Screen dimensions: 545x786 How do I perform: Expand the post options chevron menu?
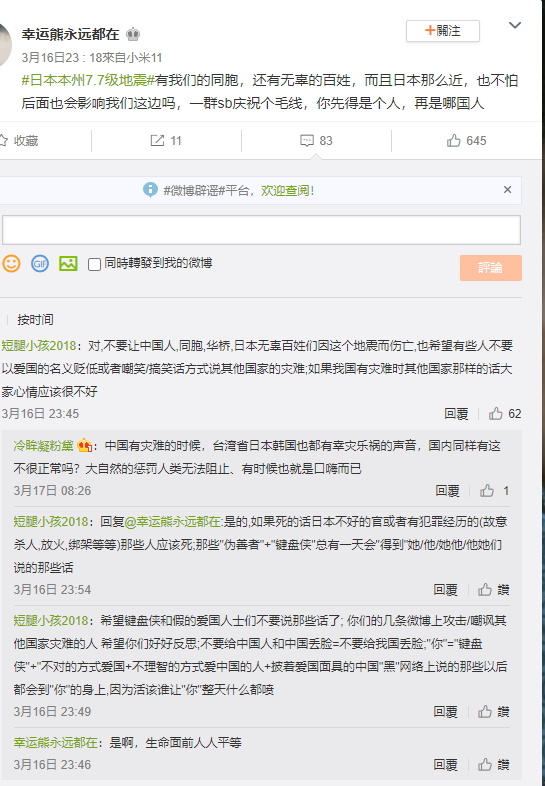point(515,25)
